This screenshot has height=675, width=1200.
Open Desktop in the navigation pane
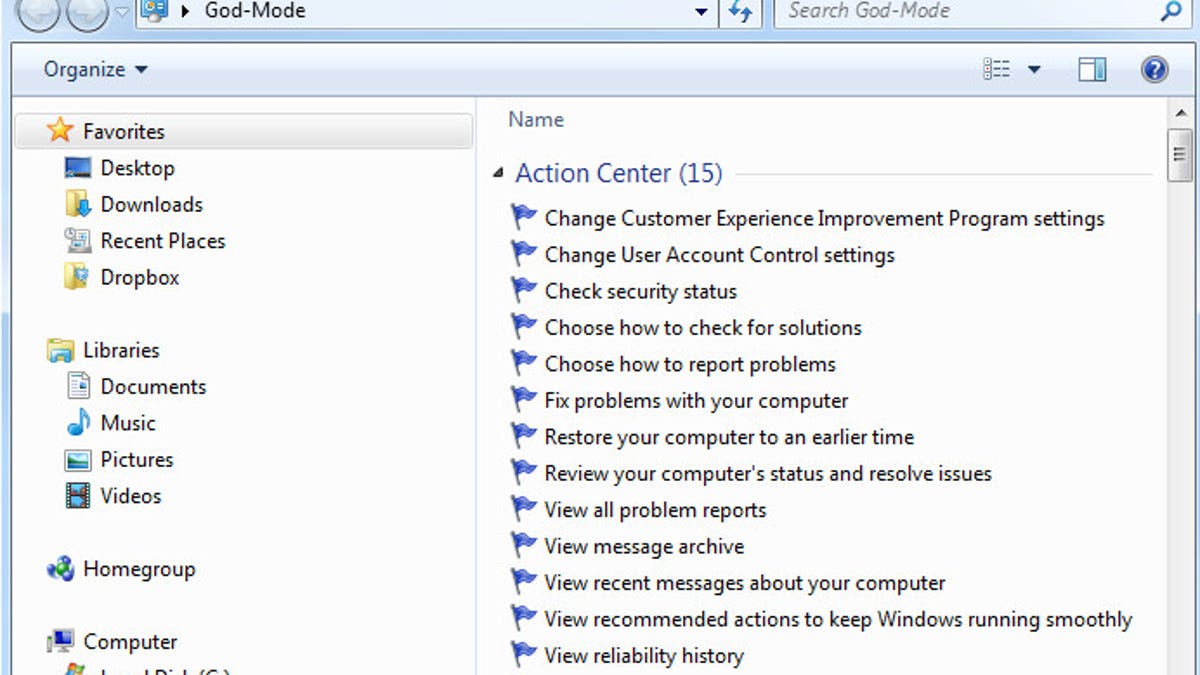pos(138,168)
